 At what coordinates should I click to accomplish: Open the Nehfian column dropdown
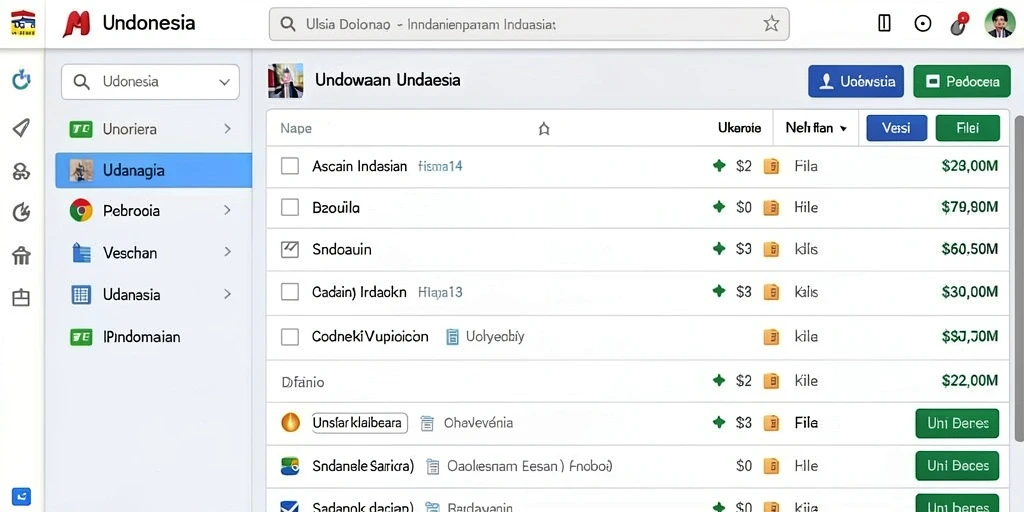(x=816, y=128)
